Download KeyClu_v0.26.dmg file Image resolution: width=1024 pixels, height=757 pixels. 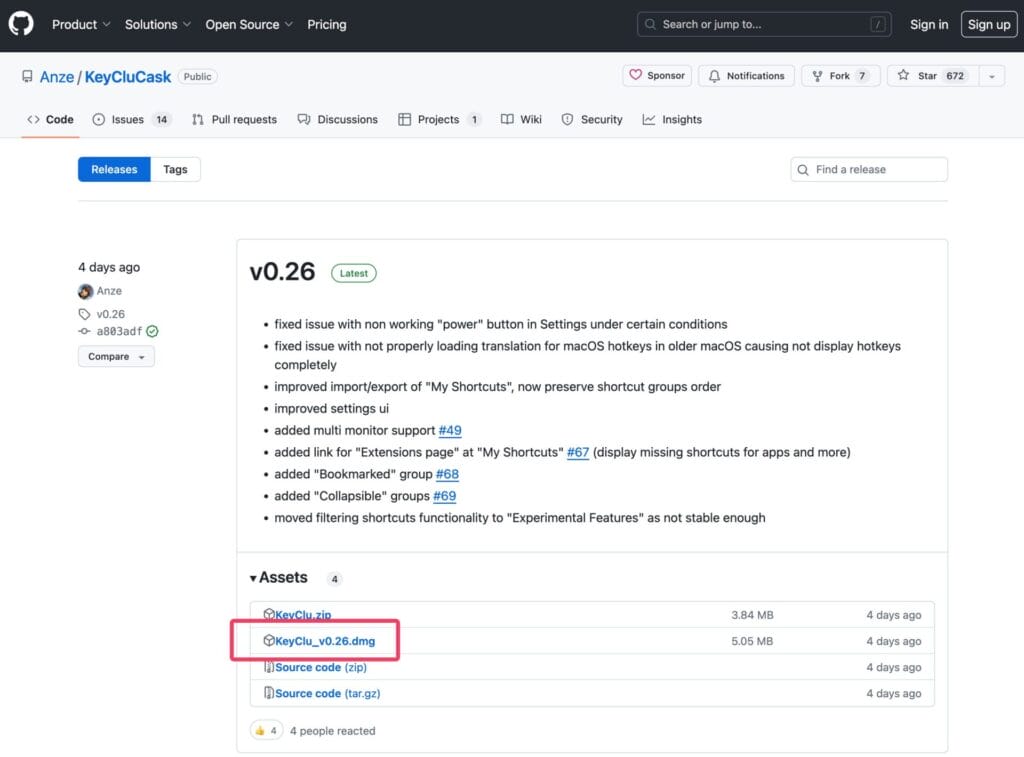click(325, 641)
